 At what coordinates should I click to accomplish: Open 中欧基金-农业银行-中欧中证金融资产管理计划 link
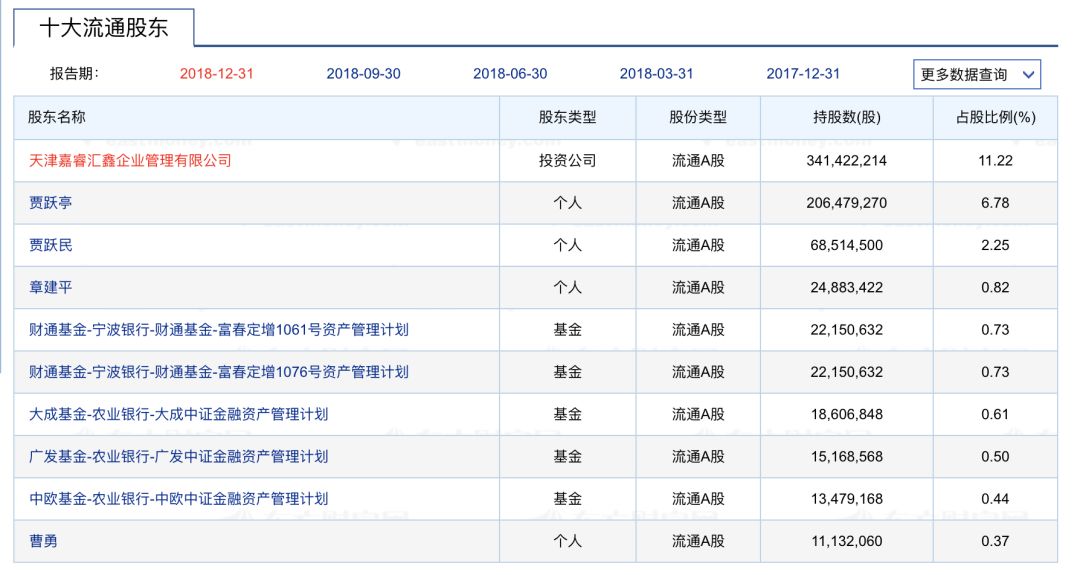point(178,499)
